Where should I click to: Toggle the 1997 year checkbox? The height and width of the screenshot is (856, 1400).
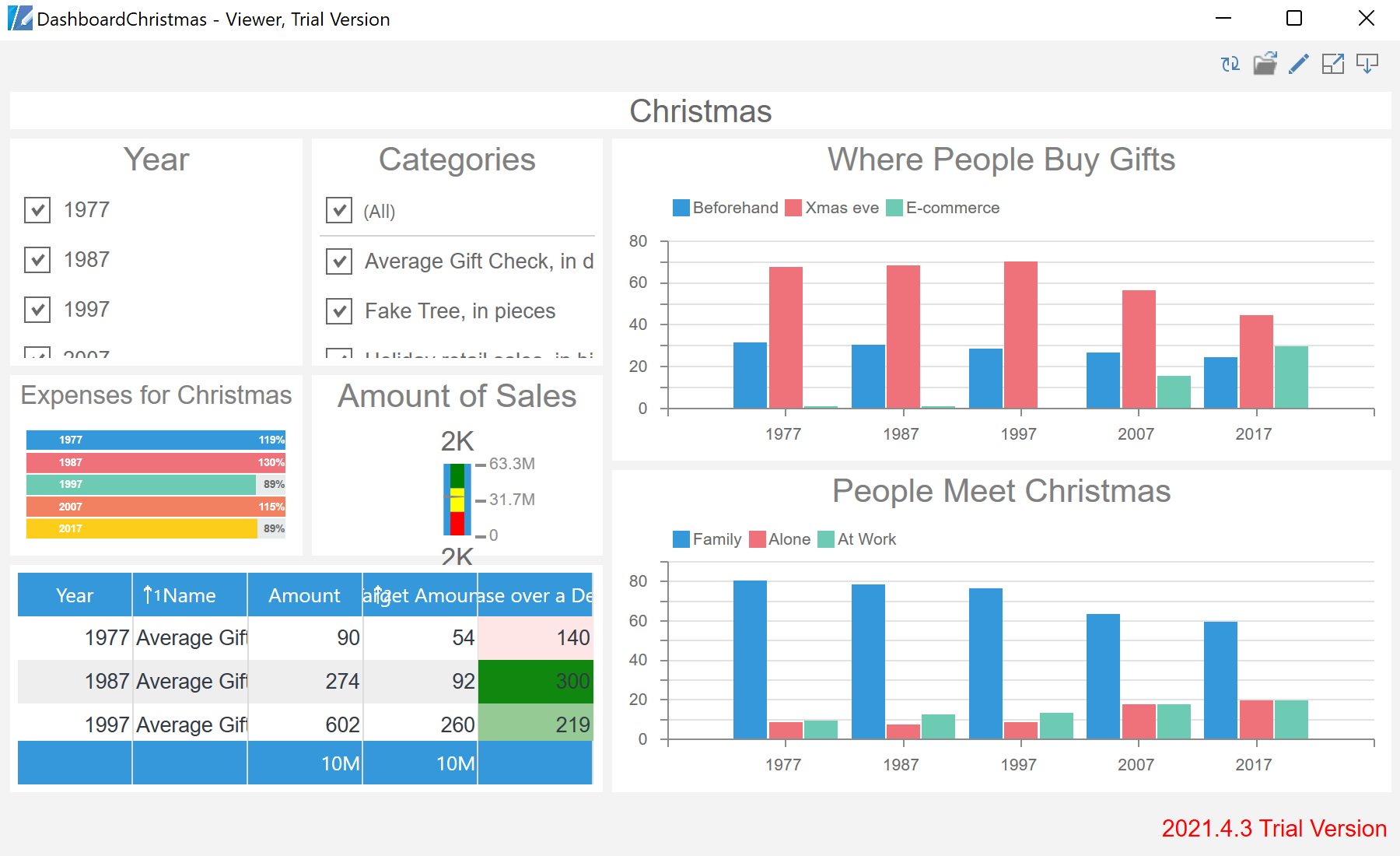coord(37,310)
